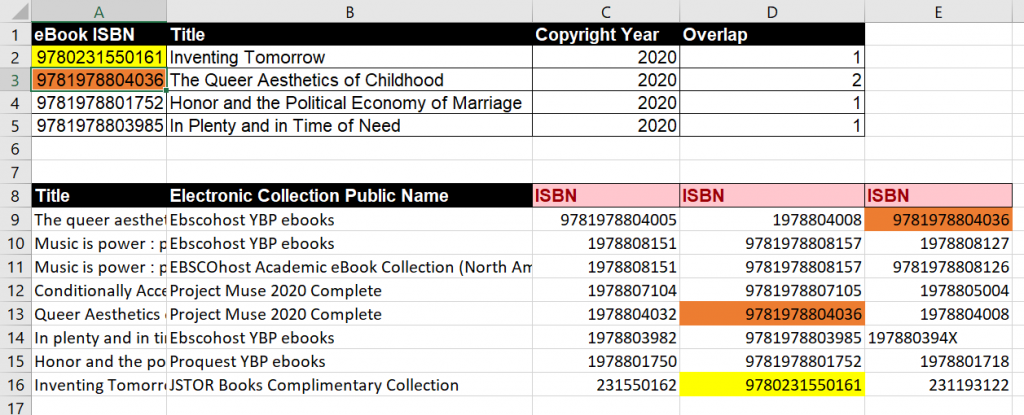The image size is (1024, 415).
Task: Click row 16 header
Action: tap(15, 385)
